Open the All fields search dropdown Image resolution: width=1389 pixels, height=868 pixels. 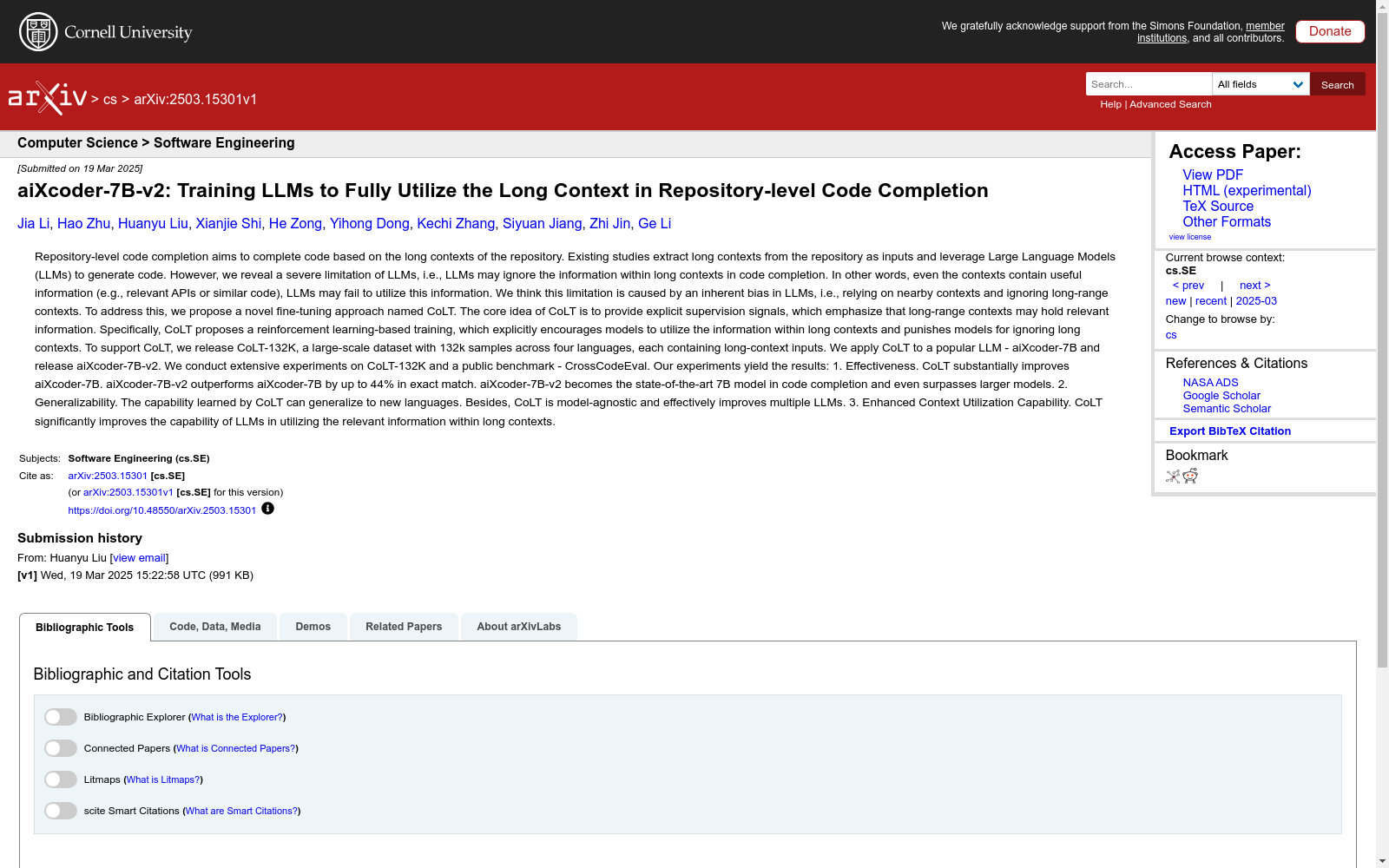coord(1261,84)
